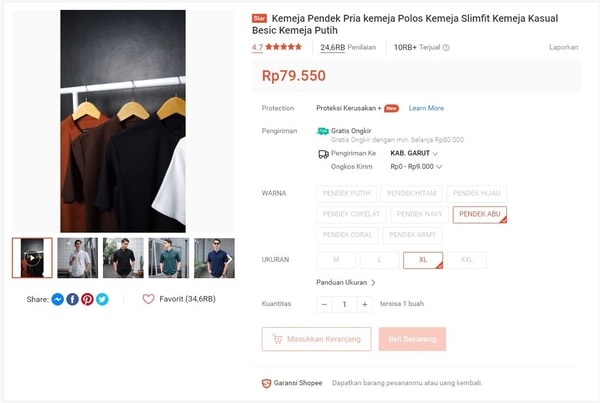Share product on Twitter
600x403 pixels.
102,299
